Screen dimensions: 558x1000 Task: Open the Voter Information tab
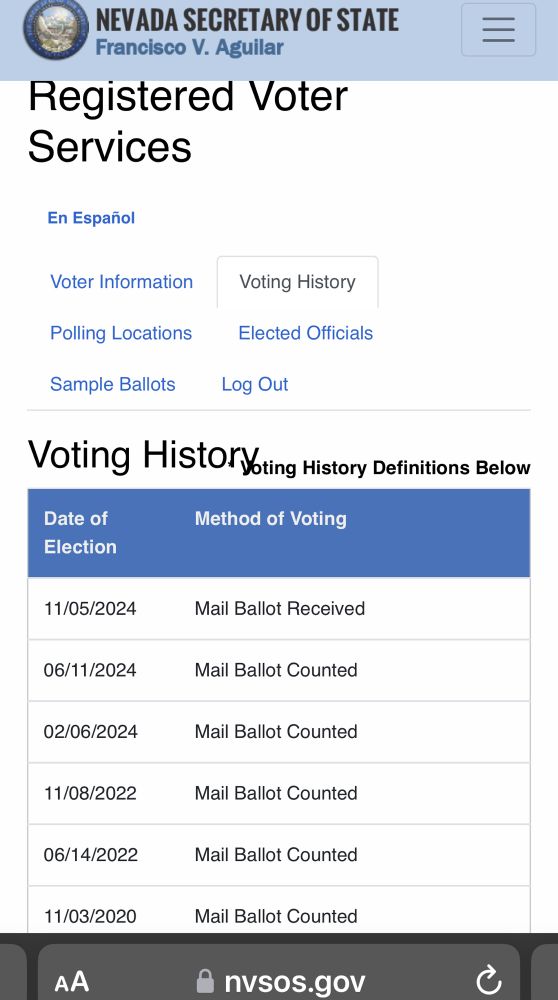click(x=121, y=282)
